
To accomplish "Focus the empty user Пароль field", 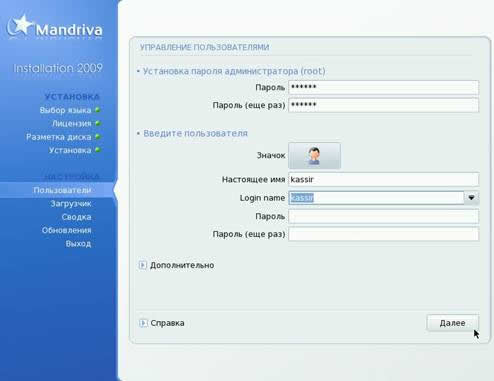I will [x=383, y=216].
